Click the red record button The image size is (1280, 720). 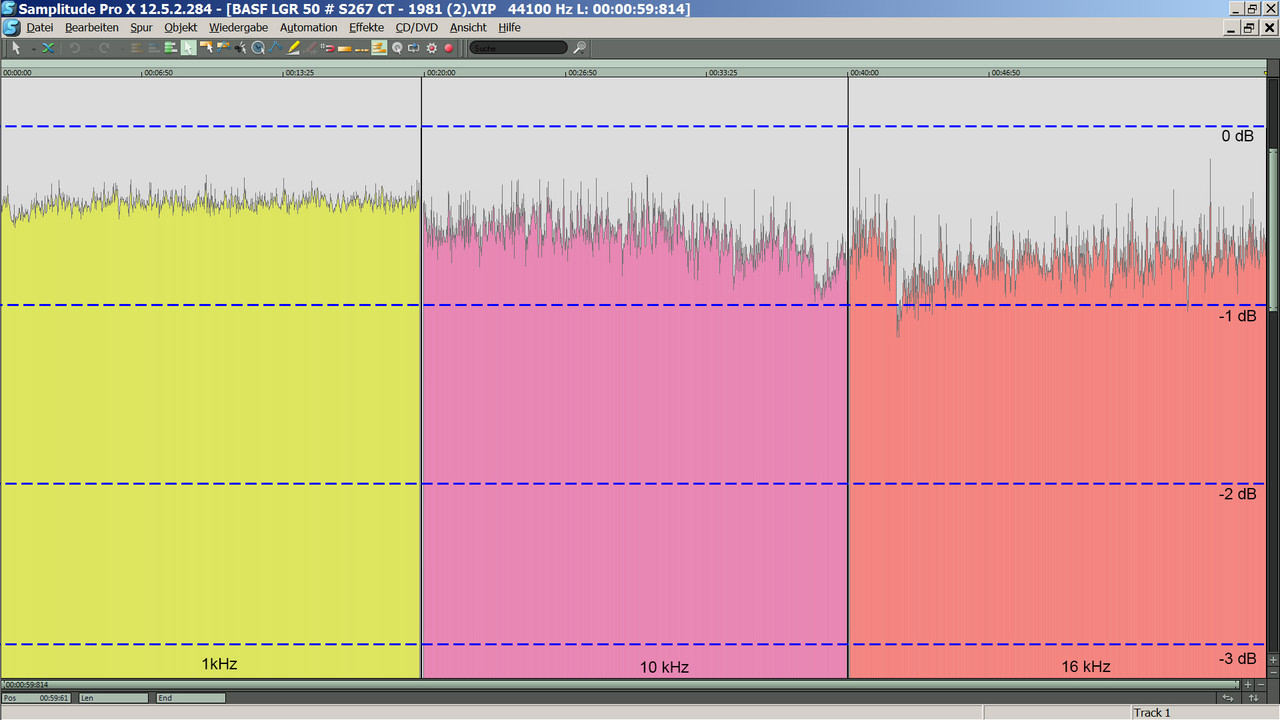tap(449, 47)
